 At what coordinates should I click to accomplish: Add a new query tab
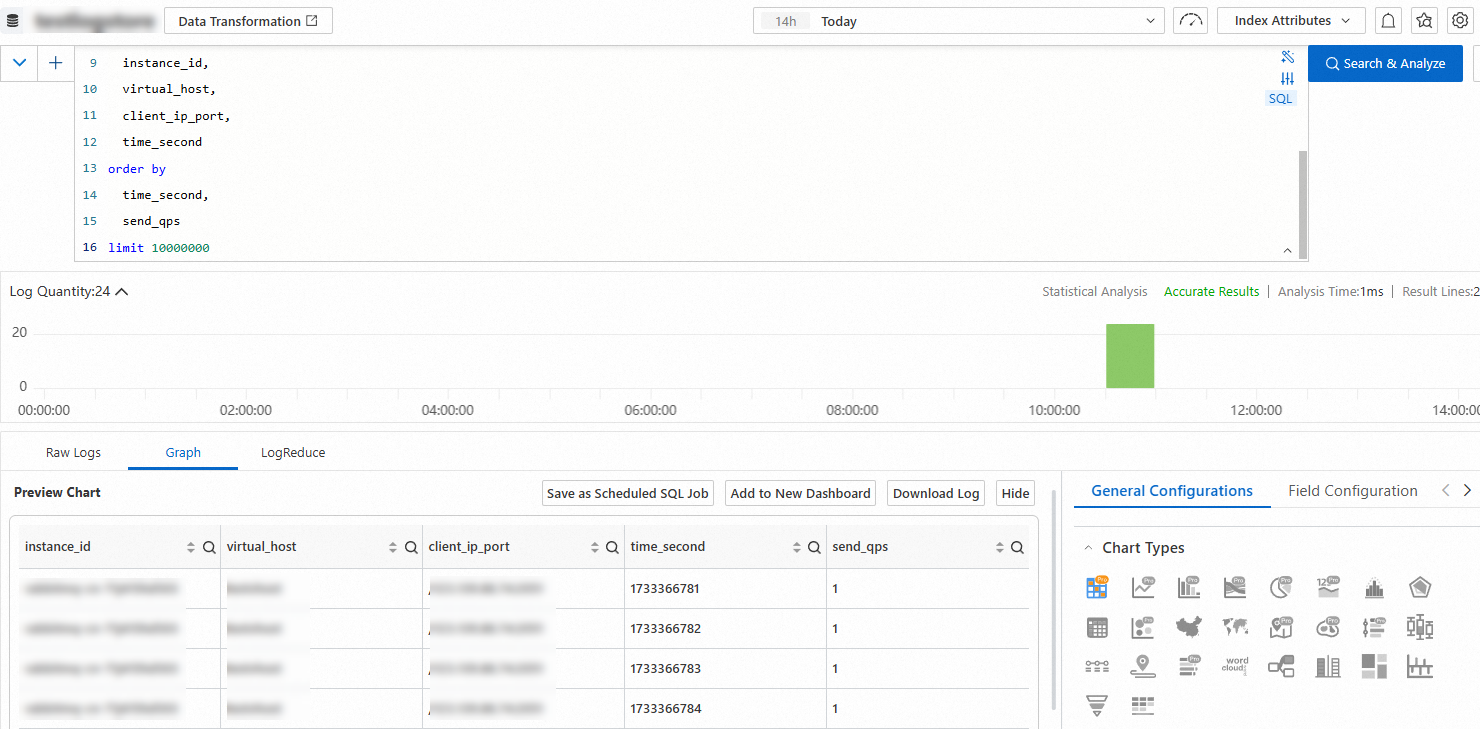(x=55, y=63)
